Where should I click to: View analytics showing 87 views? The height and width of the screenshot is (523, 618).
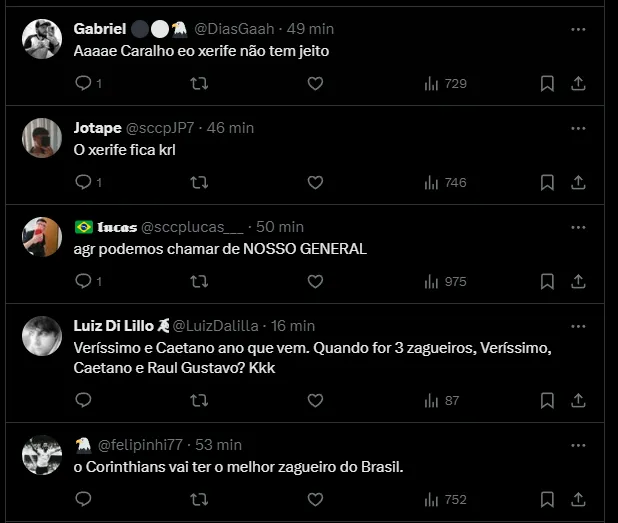(x=441, y=401)
